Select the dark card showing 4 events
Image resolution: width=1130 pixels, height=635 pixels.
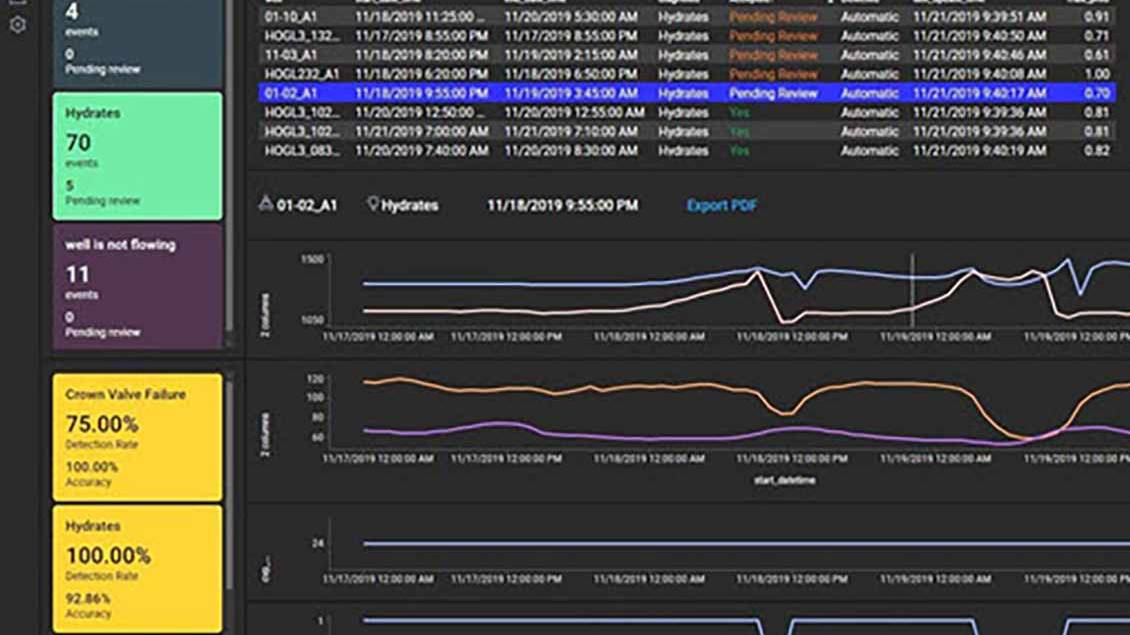pos(137,40)
